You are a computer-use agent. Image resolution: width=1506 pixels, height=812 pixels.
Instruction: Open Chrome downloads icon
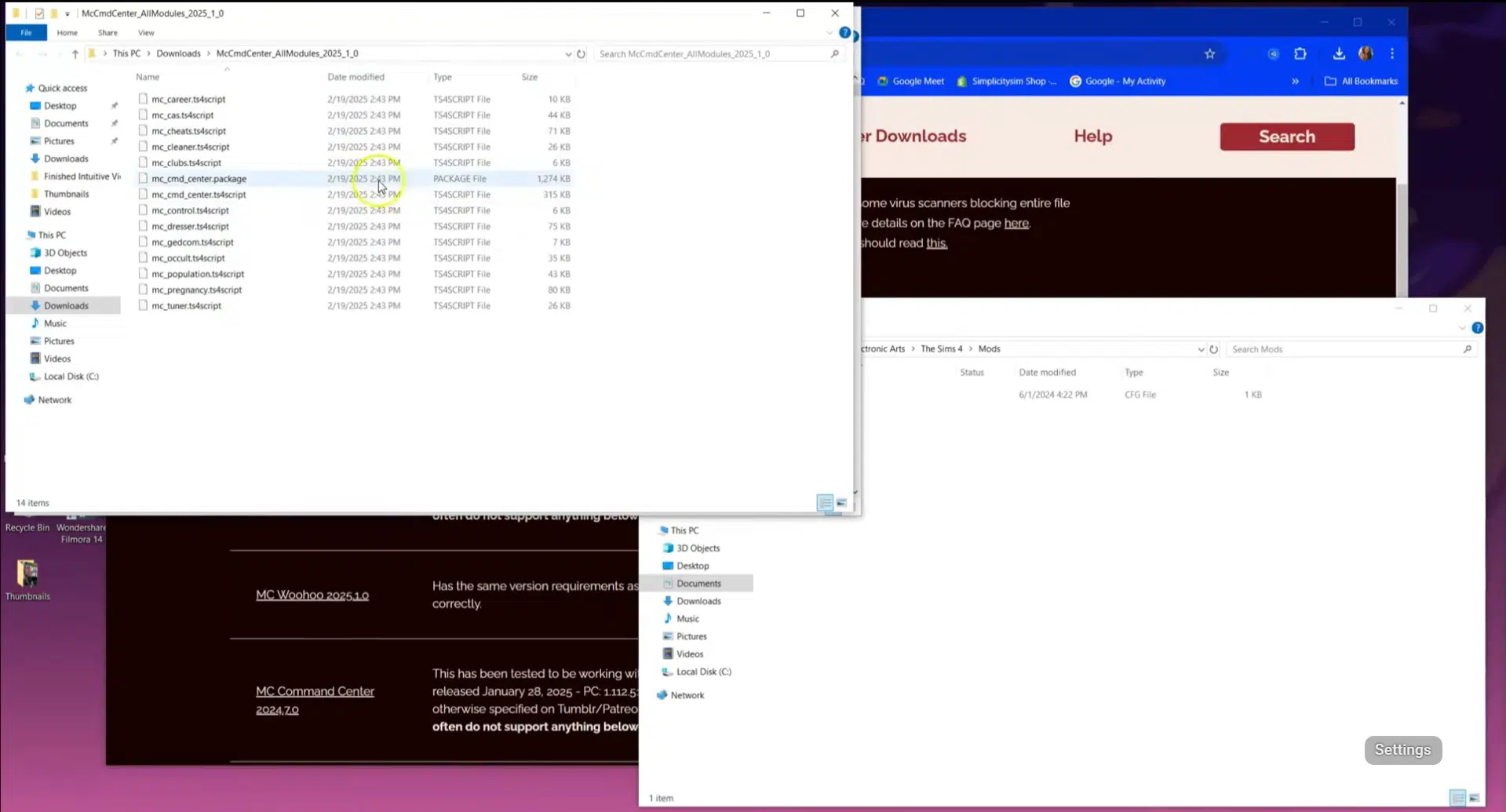click(1339, 53)
